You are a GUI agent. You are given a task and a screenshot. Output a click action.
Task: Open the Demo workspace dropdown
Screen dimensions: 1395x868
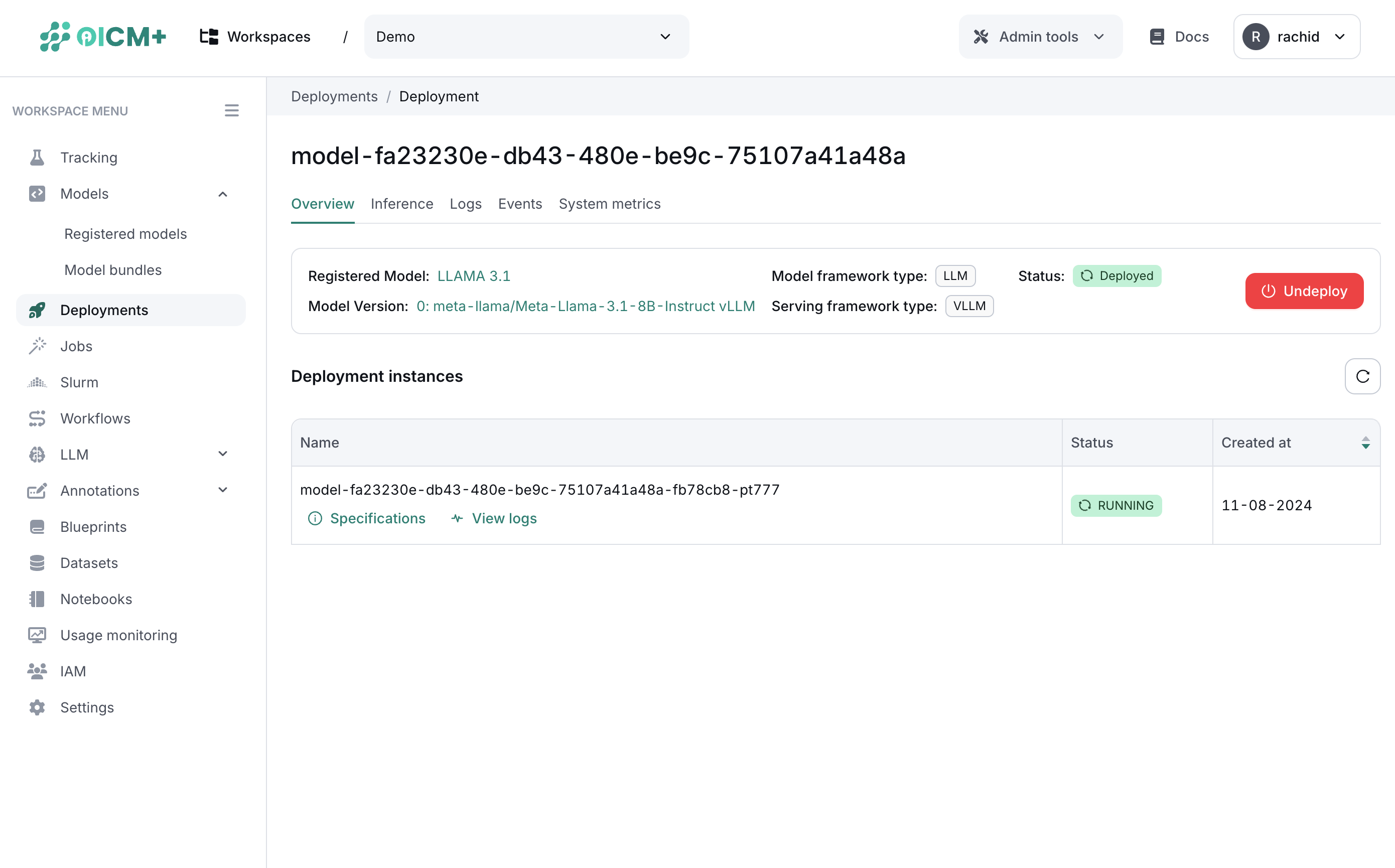[x=526, y=37]
